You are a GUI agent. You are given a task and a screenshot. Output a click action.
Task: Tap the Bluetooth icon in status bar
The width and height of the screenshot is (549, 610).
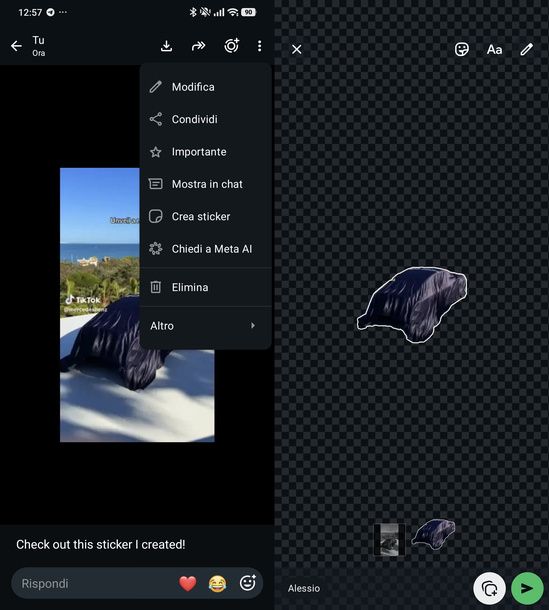193,12
